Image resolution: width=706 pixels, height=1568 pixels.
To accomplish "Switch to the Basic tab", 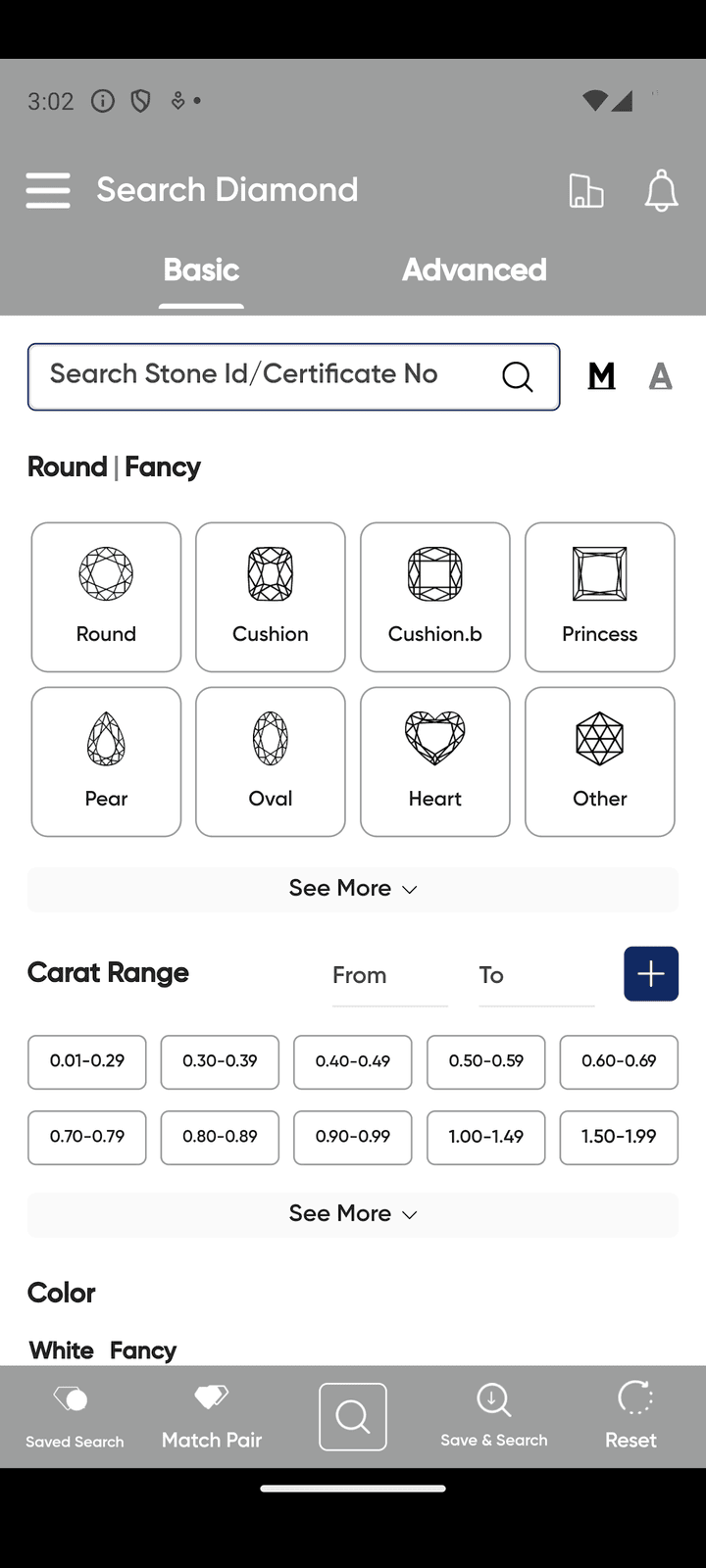I will click(x=201, y=270).
